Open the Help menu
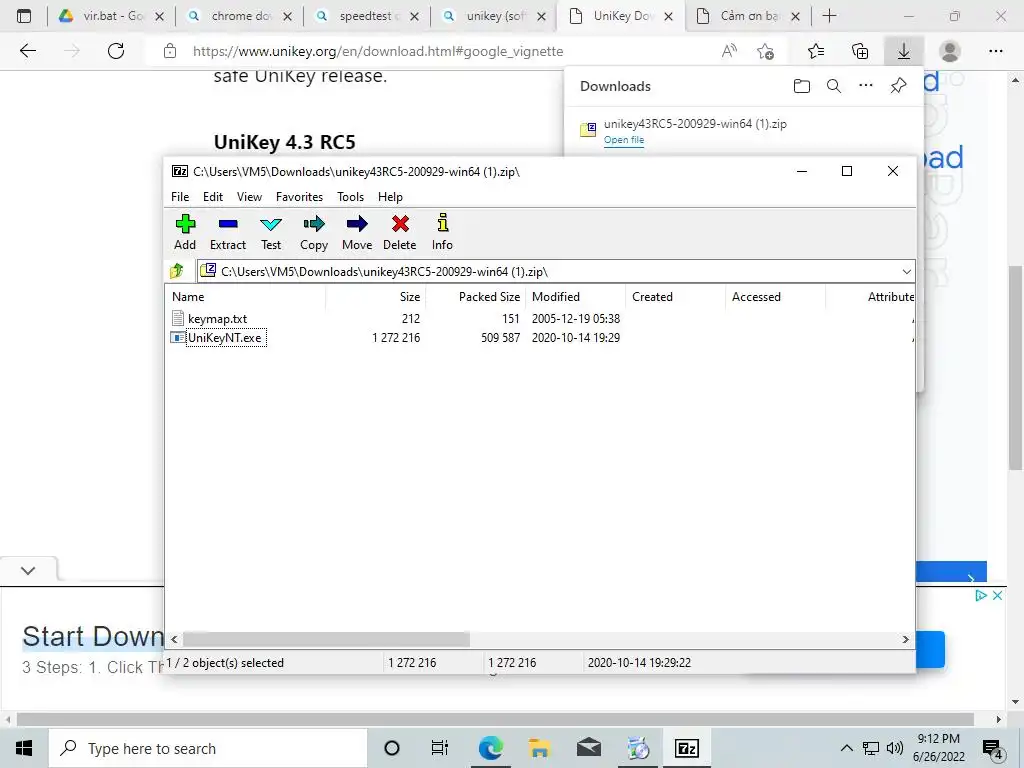The image size is (1024, 768). point(391,197)
